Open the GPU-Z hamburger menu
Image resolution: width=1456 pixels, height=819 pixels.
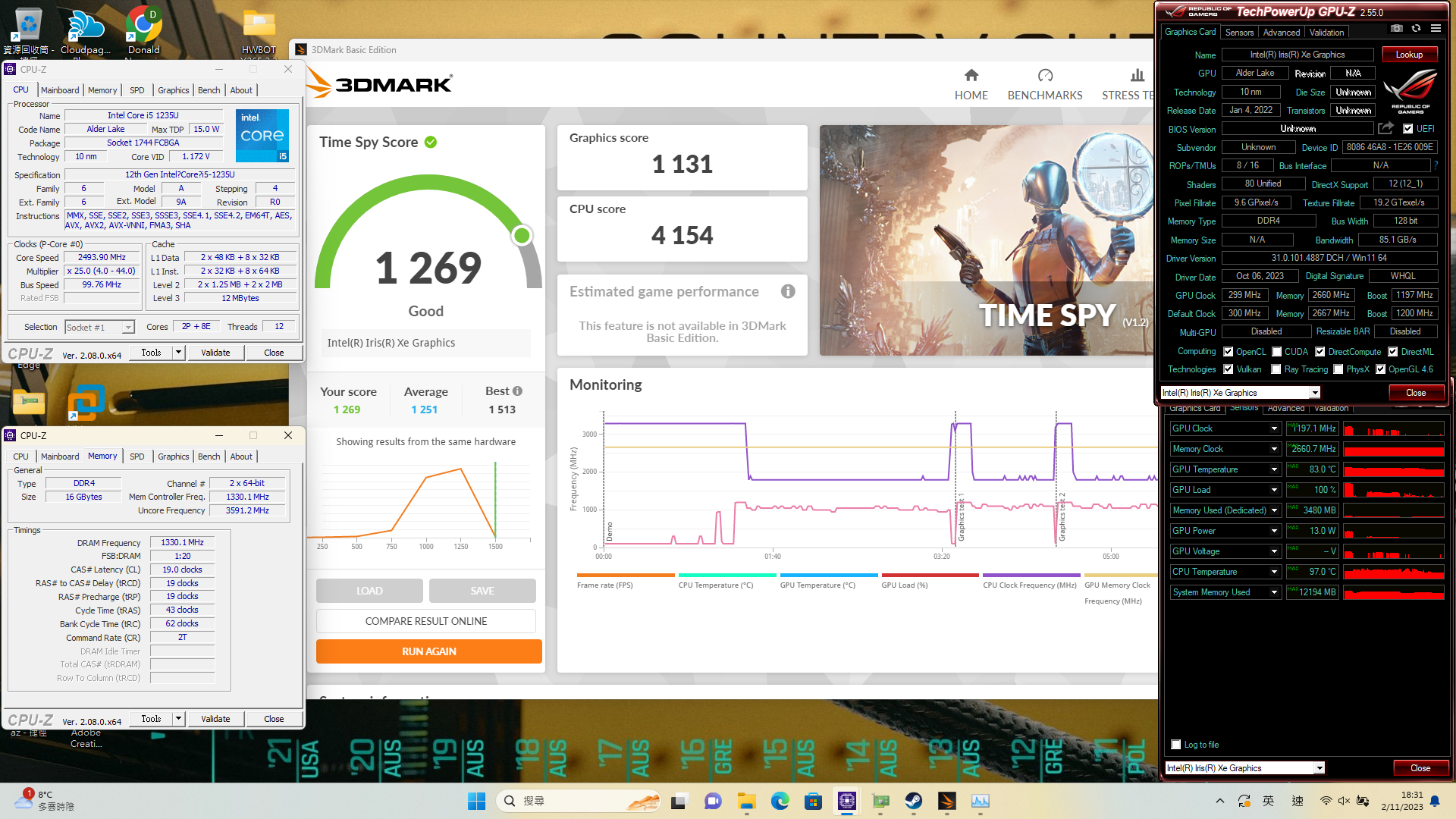[1436, 28]
